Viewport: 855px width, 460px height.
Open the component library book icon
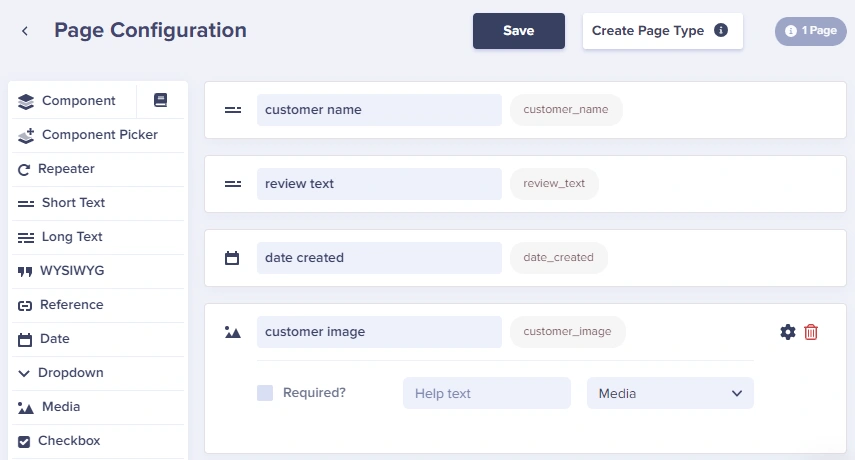[x=160, y=100]
